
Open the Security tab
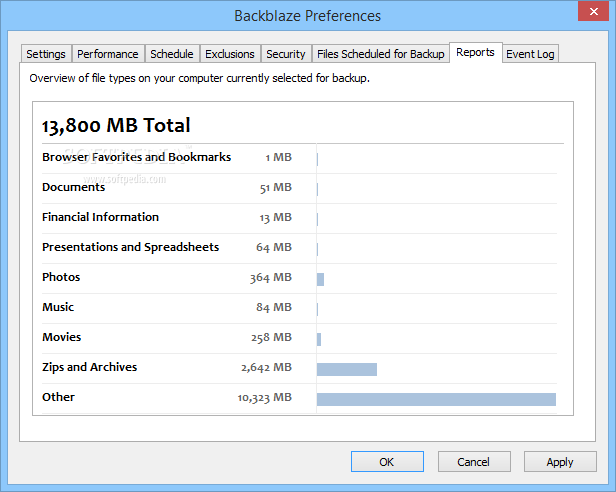point(286,54)
